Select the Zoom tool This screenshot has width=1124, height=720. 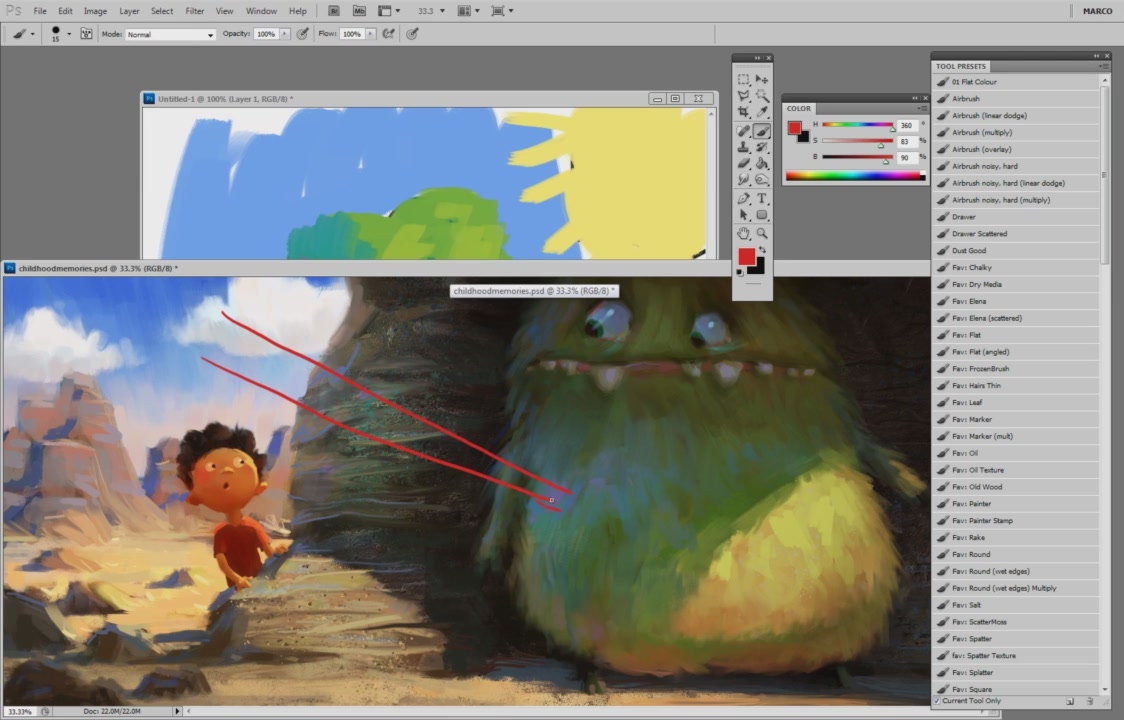pos(762,234)
